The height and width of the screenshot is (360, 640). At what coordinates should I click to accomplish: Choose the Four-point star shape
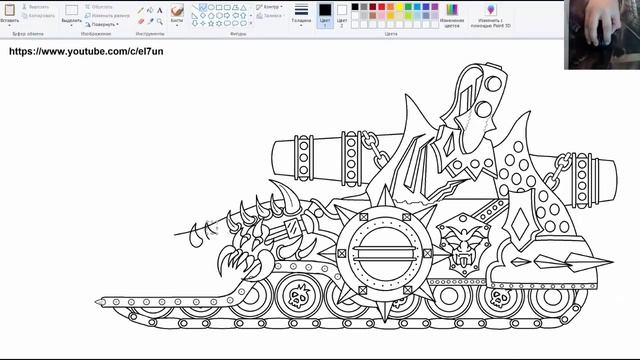(x=203, y=23)
